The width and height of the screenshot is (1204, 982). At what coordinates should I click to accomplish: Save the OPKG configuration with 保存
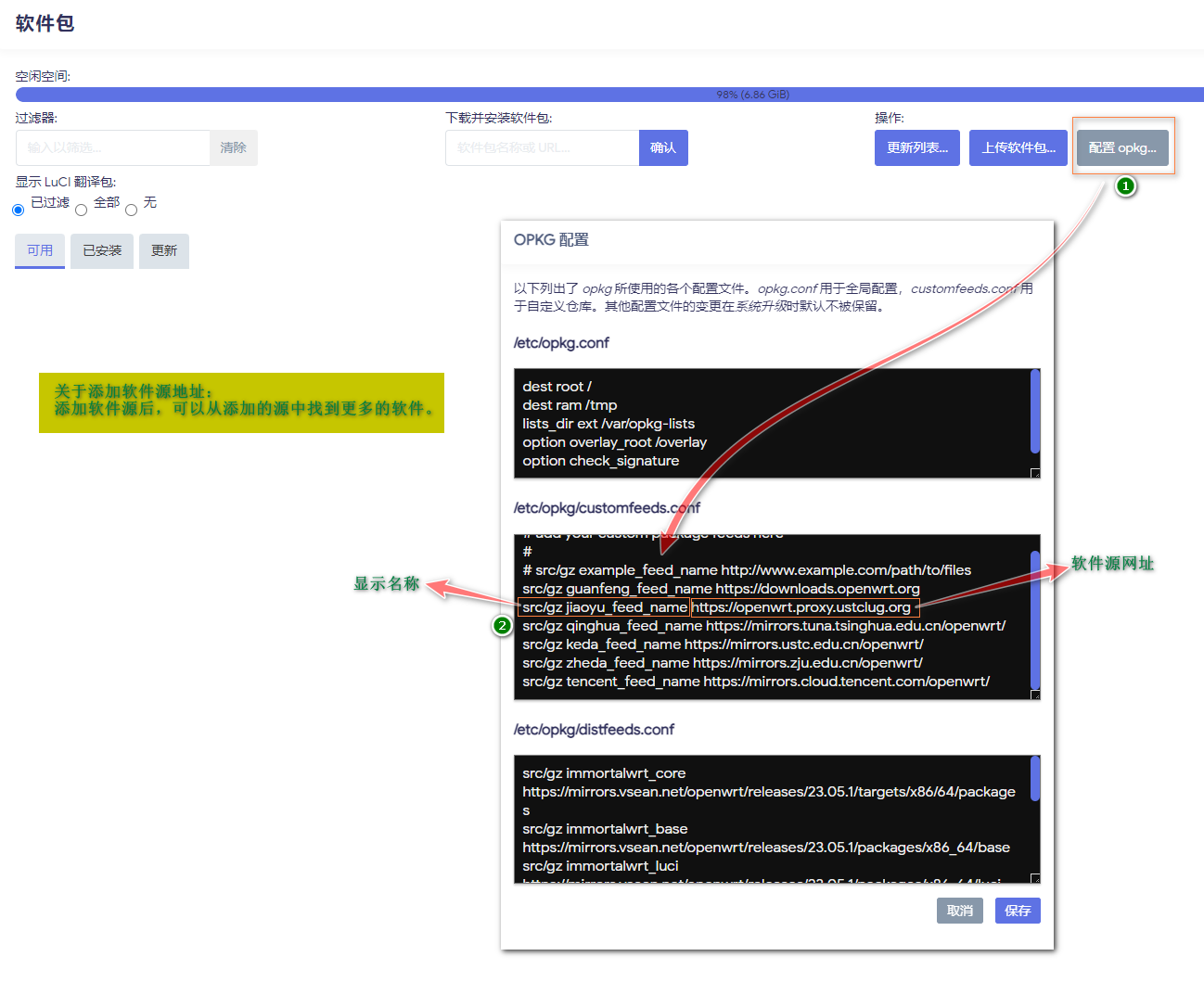pos(1018,911)
